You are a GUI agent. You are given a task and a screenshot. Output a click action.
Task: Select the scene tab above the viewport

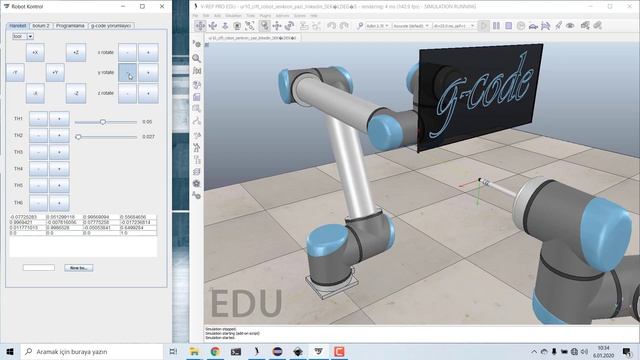[253, 38]
